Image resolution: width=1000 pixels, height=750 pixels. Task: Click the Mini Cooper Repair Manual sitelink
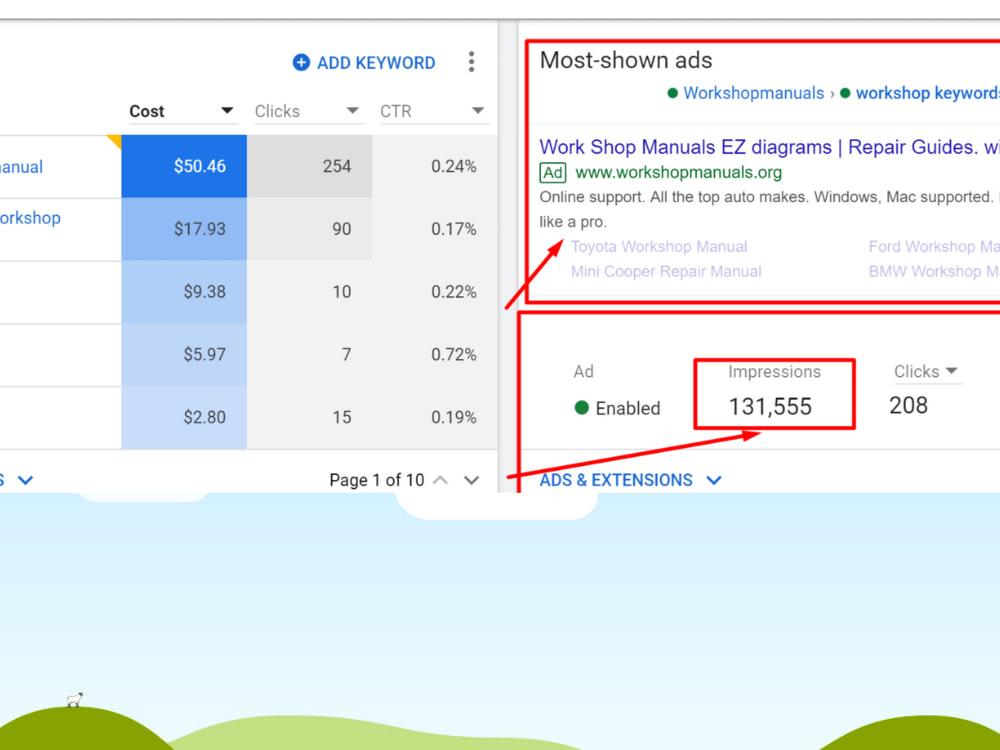click(x=666, y=272)
